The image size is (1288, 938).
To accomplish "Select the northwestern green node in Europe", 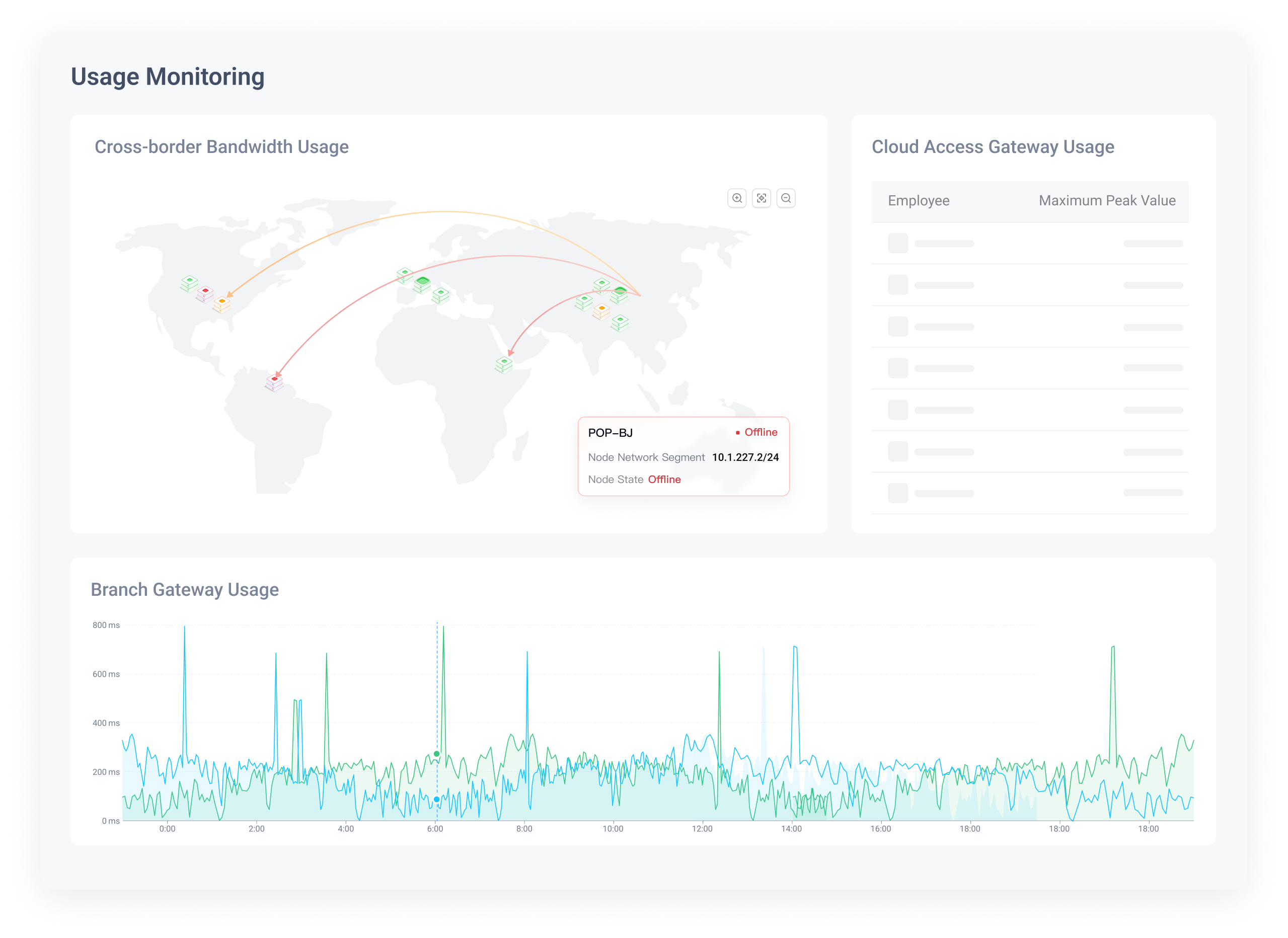I will click(404, 275).
